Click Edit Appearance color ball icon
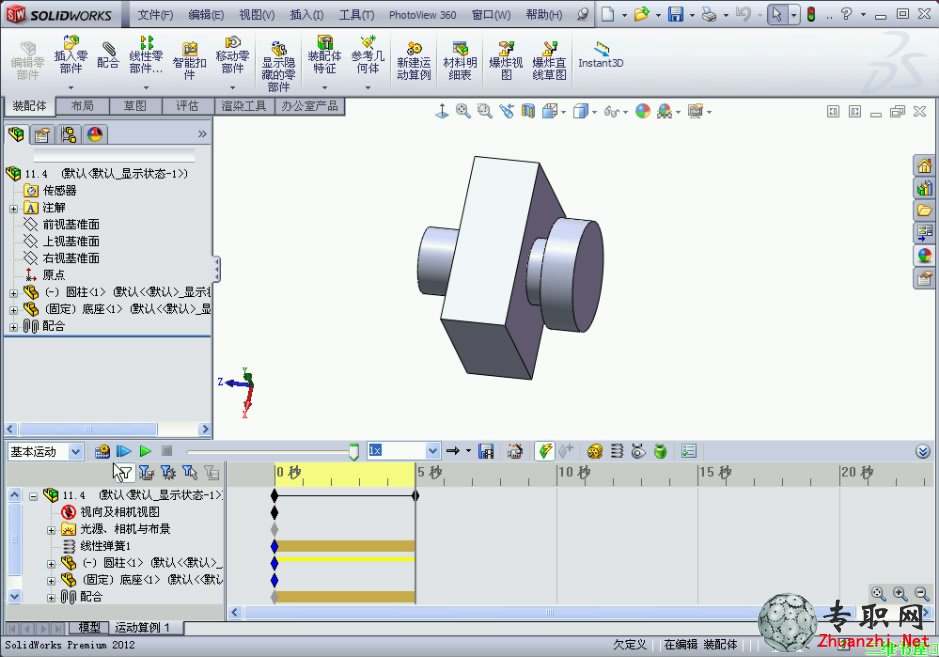This screenshot has height=657, width=939. 643,111
